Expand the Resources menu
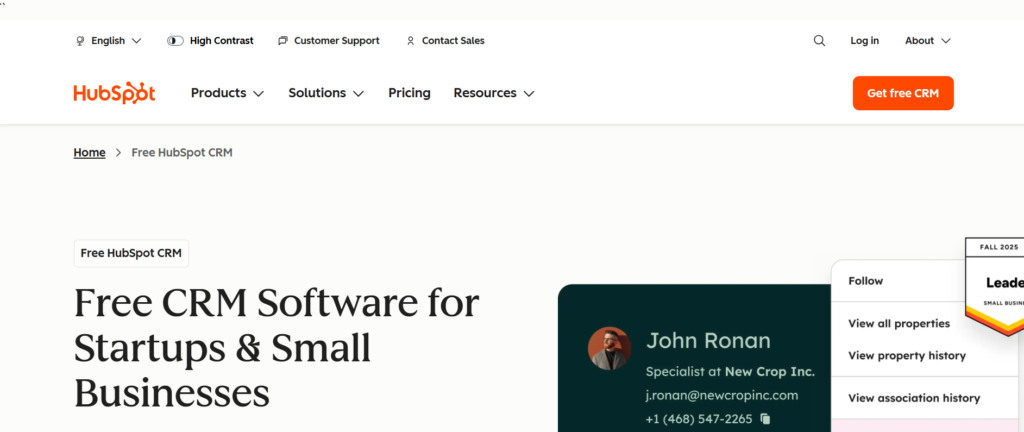Screen dimensions: 1024x432 tap(493, 93)
